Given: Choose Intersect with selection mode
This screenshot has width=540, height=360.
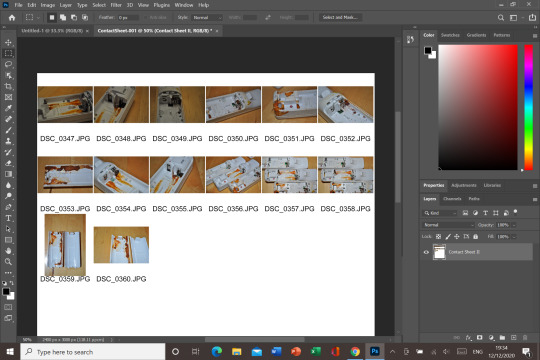Looking at the screenshot, I should pyautogui.click(x=85, y=17).
